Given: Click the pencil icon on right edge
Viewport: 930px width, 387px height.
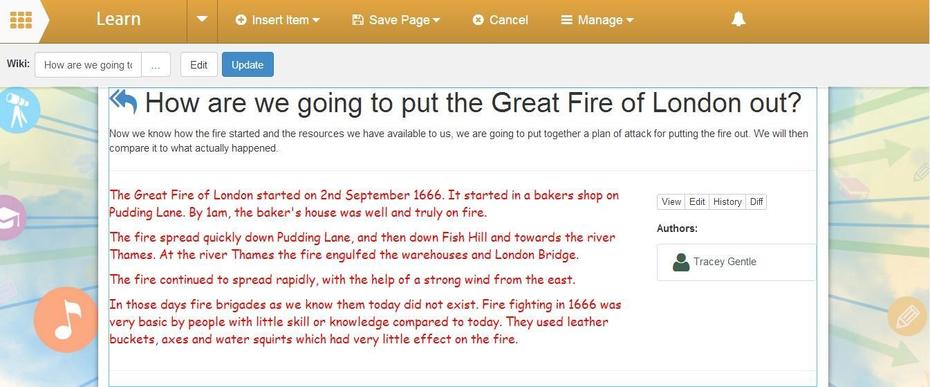Looking at the screenshot, I should [907, 316].
